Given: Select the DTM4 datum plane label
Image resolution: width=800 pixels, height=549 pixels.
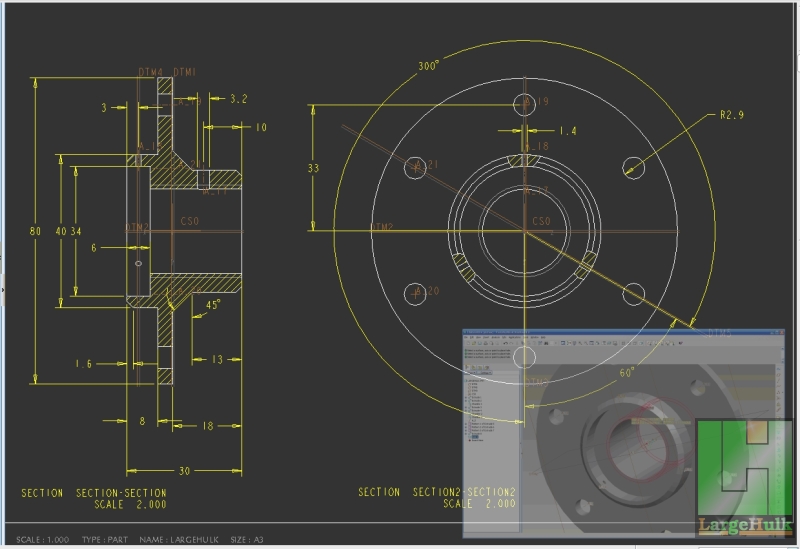Looking at the screenshot, I should coord(150,73).
